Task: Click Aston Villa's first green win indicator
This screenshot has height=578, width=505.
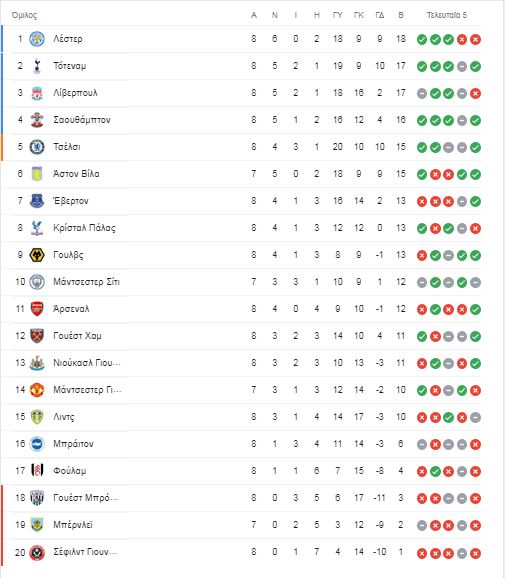Action: [422, 174]
